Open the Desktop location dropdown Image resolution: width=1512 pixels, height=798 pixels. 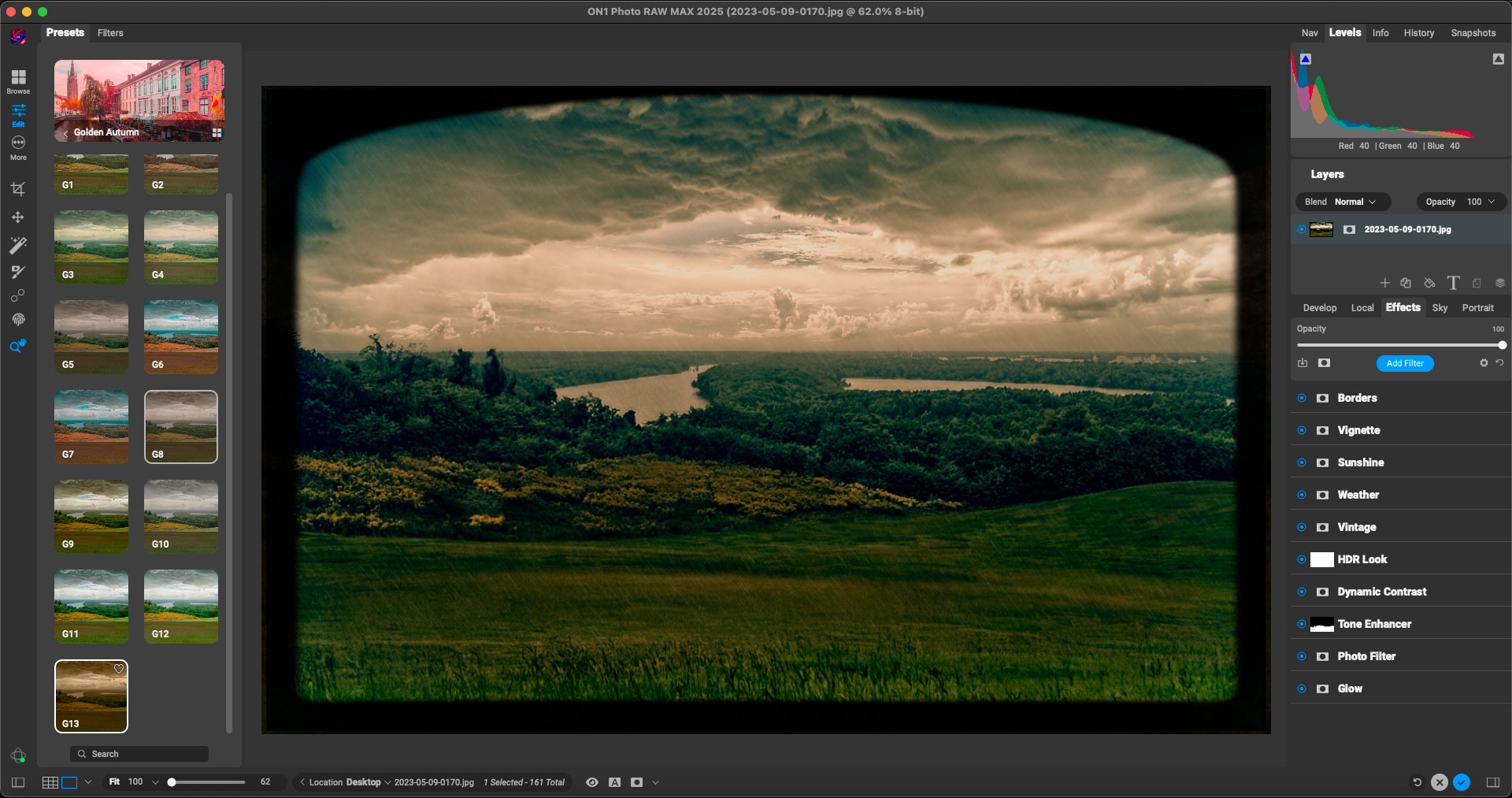(367, 782)
